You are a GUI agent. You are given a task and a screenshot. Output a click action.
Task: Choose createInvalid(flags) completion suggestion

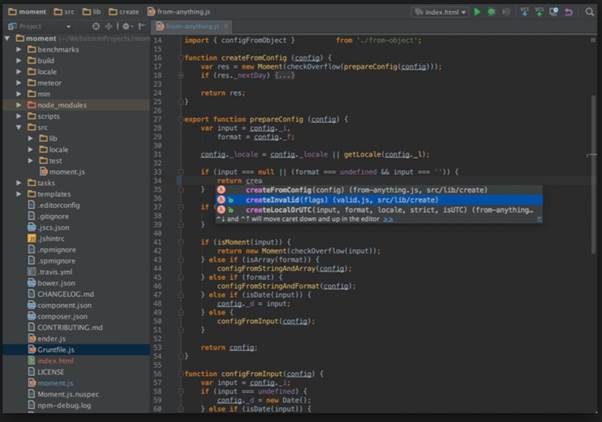pyautogui.click(x=379, y=200)
